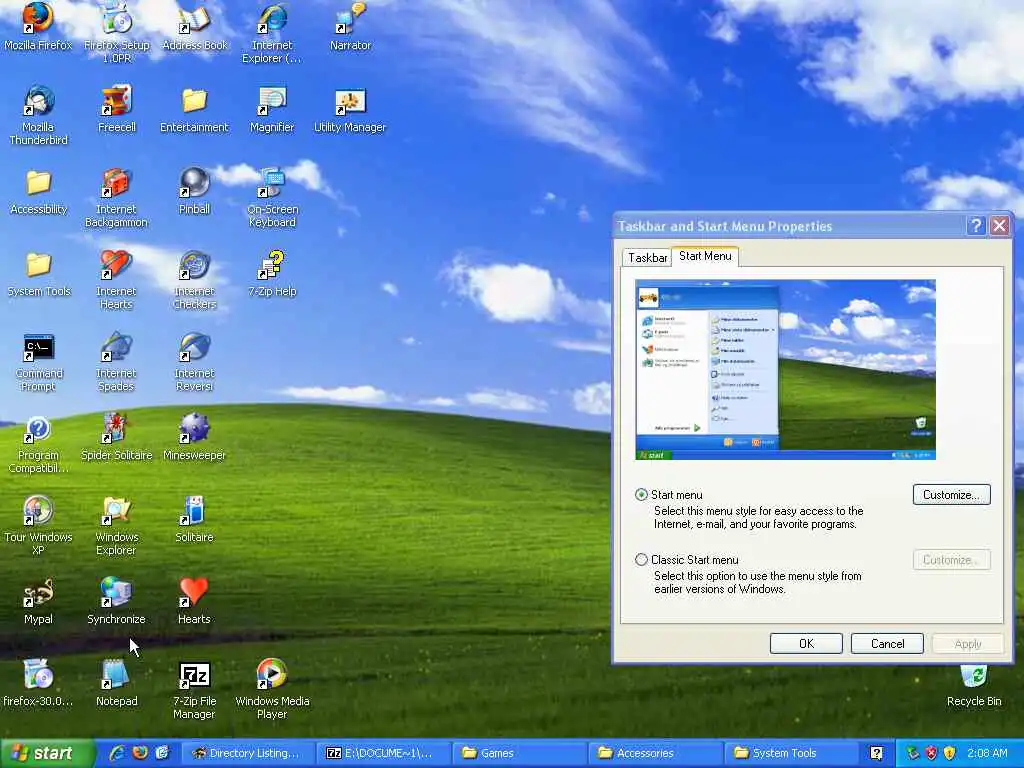
Task: Launch Magnifier shortcut
Action: [272, 108]
